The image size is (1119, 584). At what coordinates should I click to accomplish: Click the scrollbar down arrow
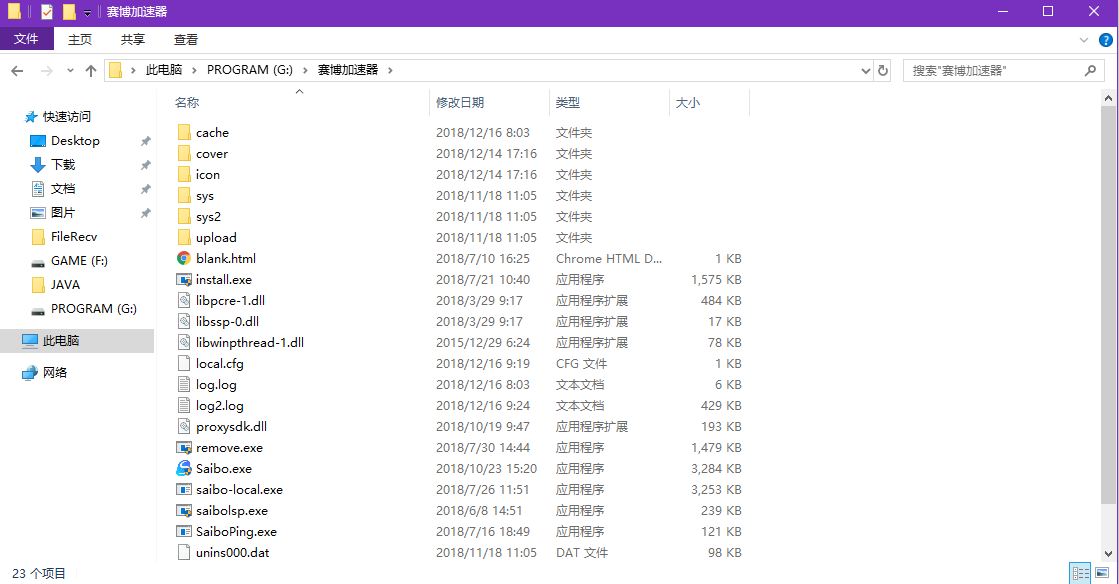point(1108,553)
